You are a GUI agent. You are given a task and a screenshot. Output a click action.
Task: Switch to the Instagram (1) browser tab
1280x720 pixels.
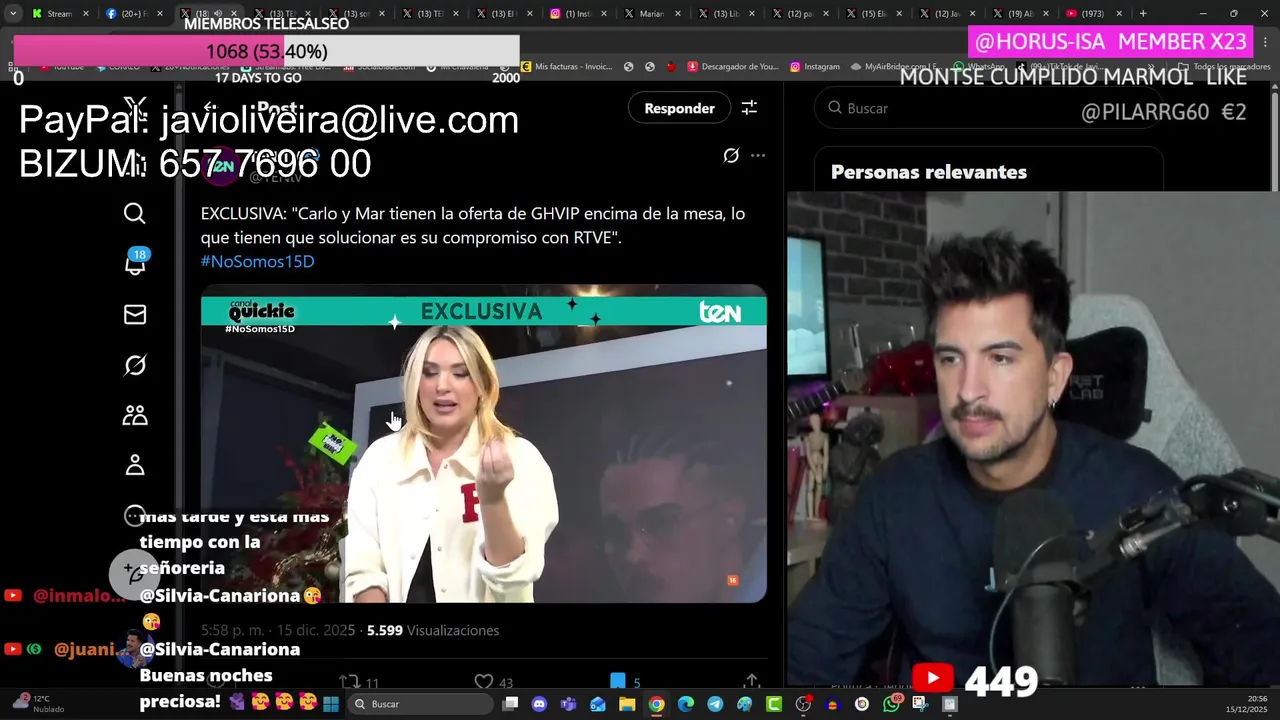pyautogui.click(x=581, y=13)
